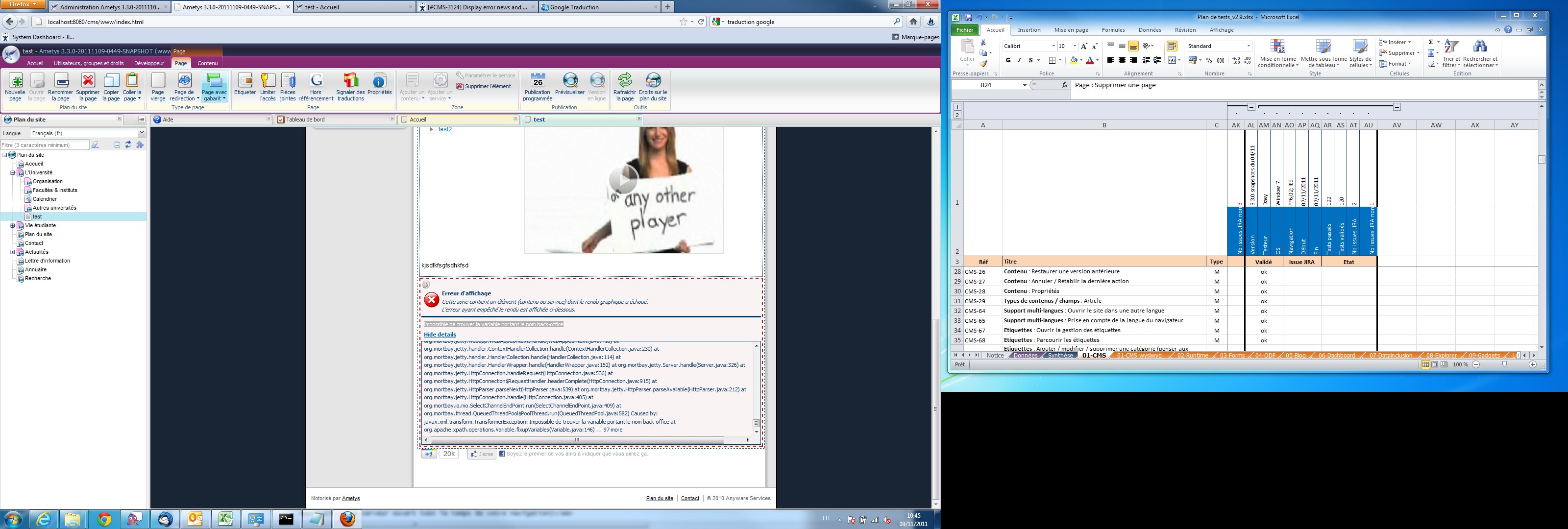
Task: Click Renommer la page icon
Action: [x=61, y=80]
